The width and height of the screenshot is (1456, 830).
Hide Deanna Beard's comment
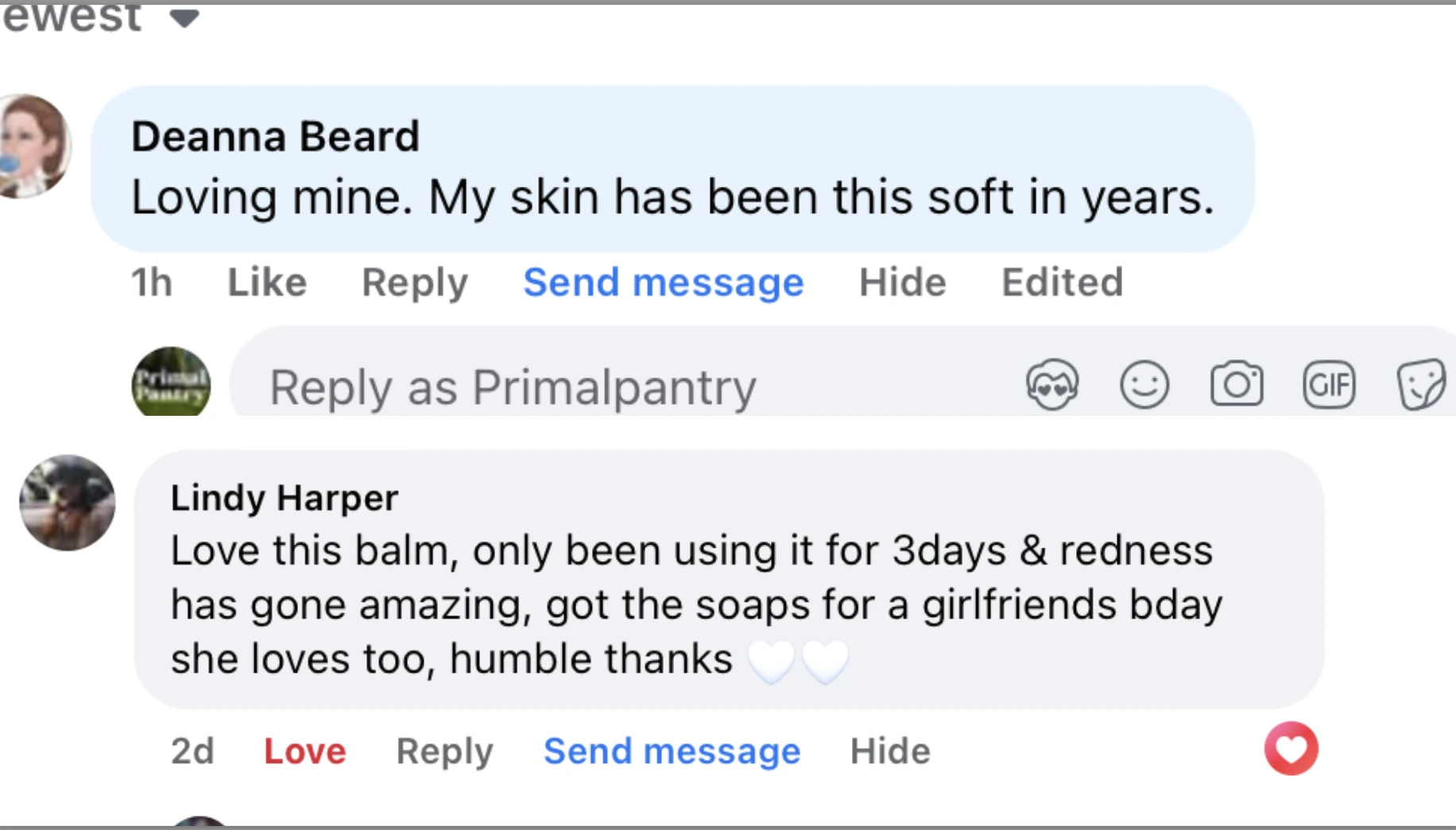coord(902,282)
